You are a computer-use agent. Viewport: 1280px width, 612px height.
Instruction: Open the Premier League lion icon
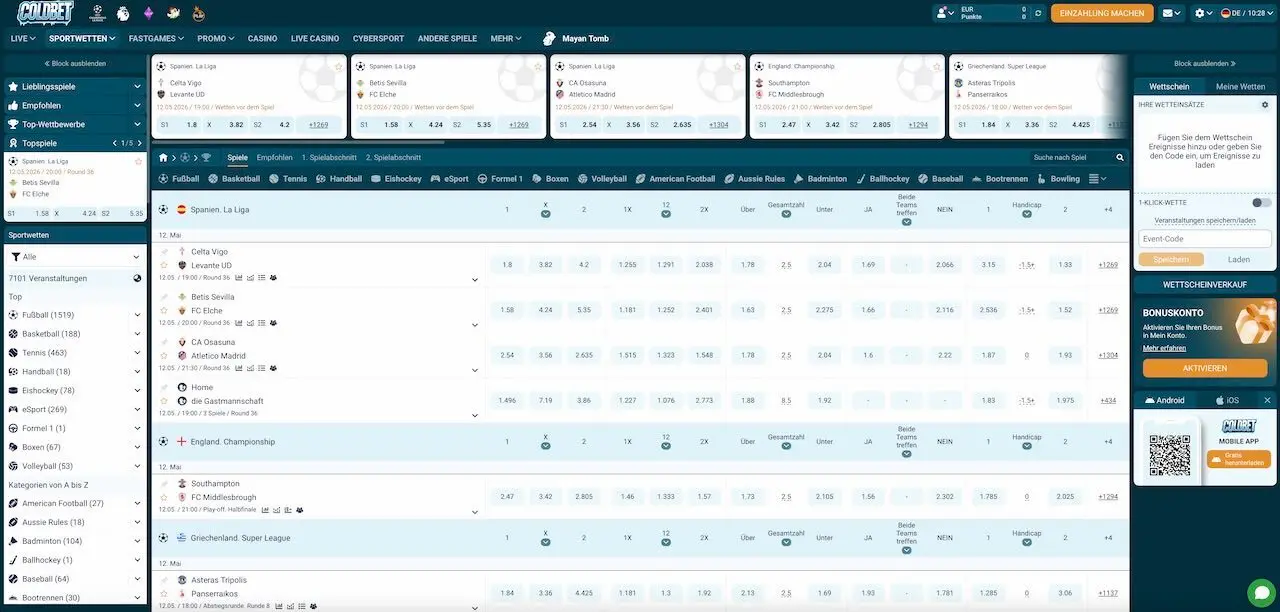click(x=123, y=13)
